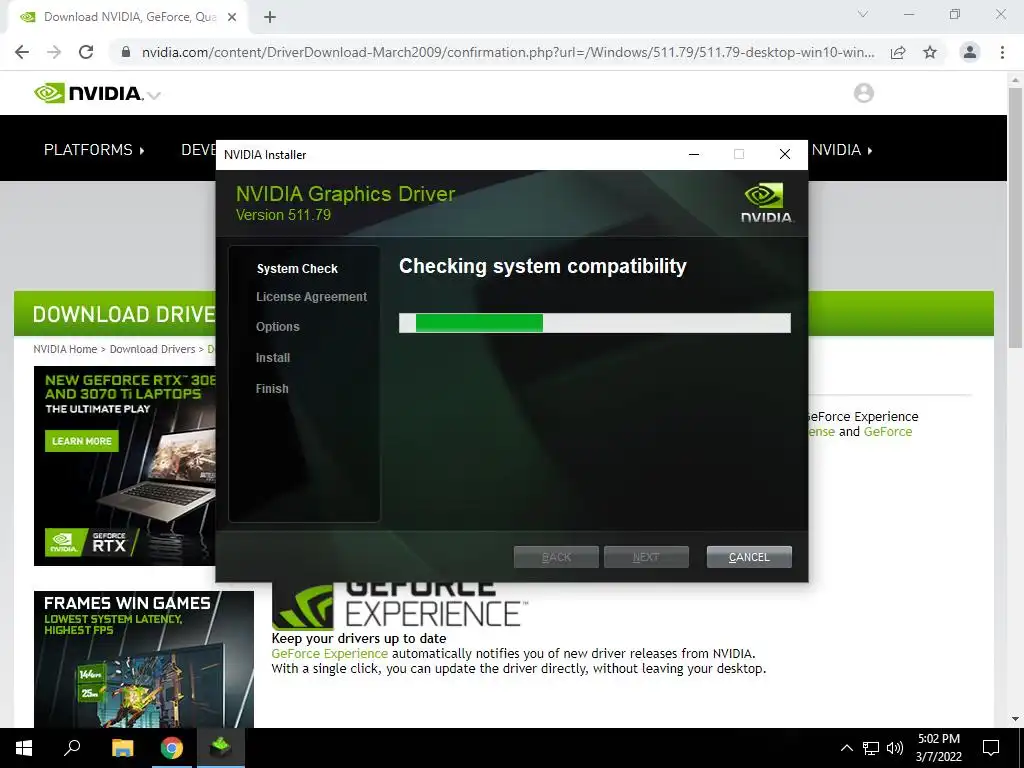This screenshot has width=1024, height=768.
Task: Open File Explorer from taskbar
Action: [x=122, y=748]
